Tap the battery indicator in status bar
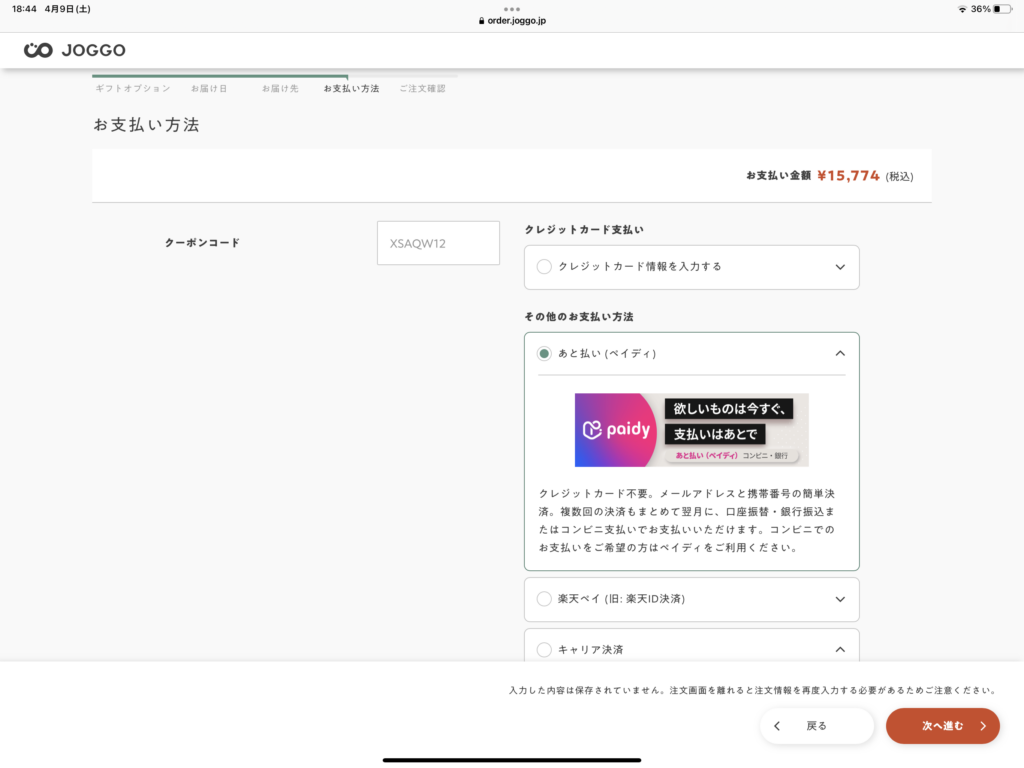 click(1002, 8)
